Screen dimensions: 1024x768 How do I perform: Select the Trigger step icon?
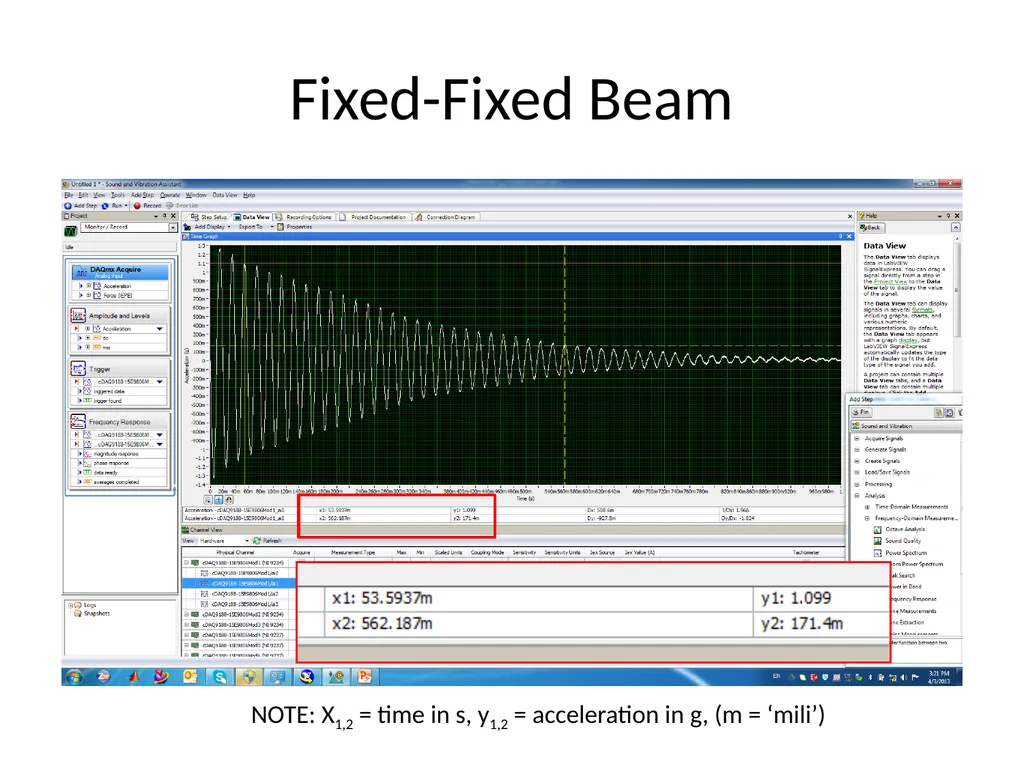(78, 368)
